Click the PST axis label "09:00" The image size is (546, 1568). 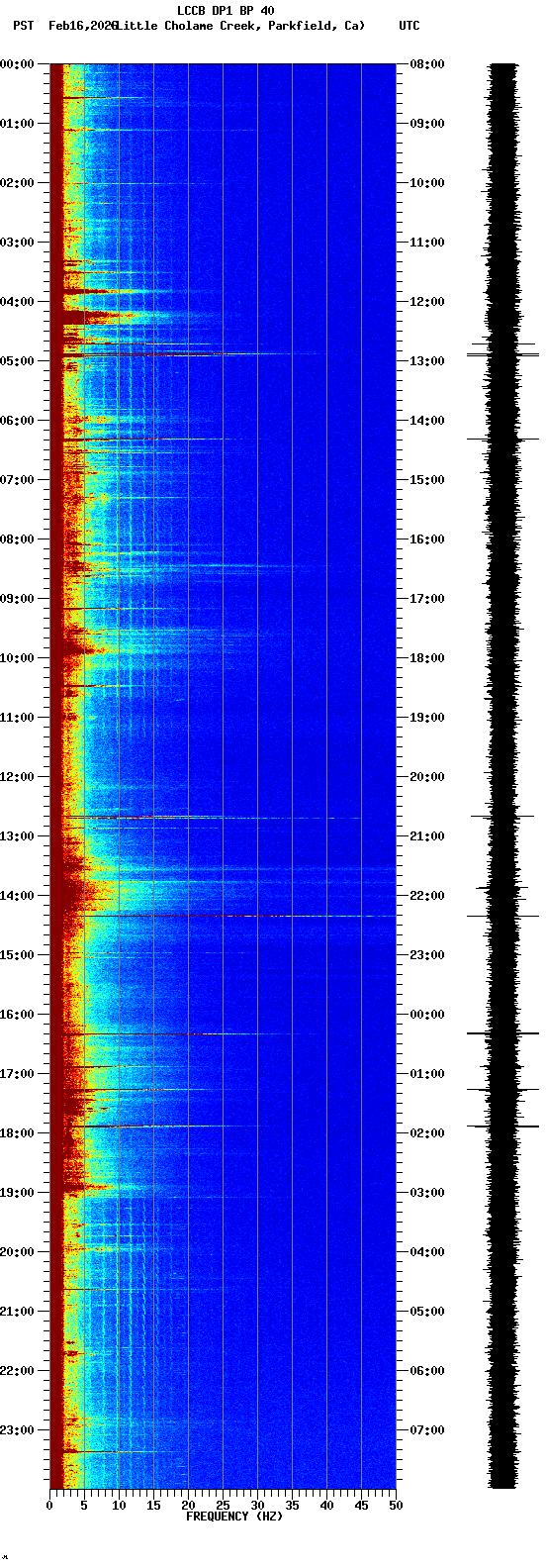coord(17,599)
